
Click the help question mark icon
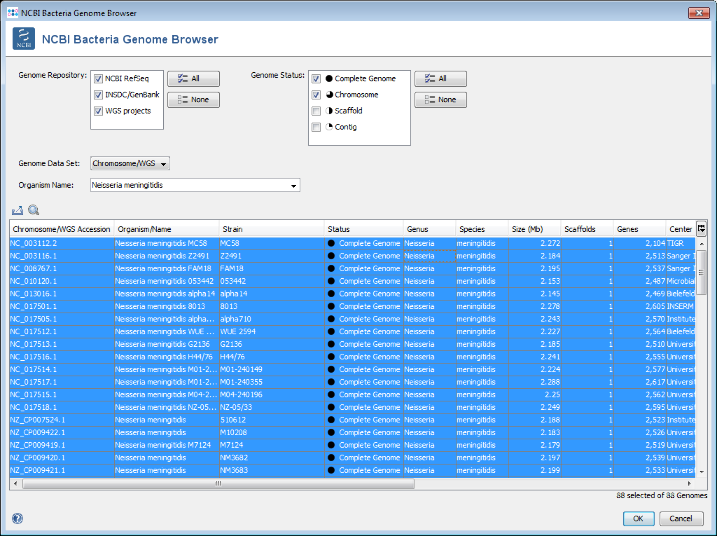click(x=17, y=518)
